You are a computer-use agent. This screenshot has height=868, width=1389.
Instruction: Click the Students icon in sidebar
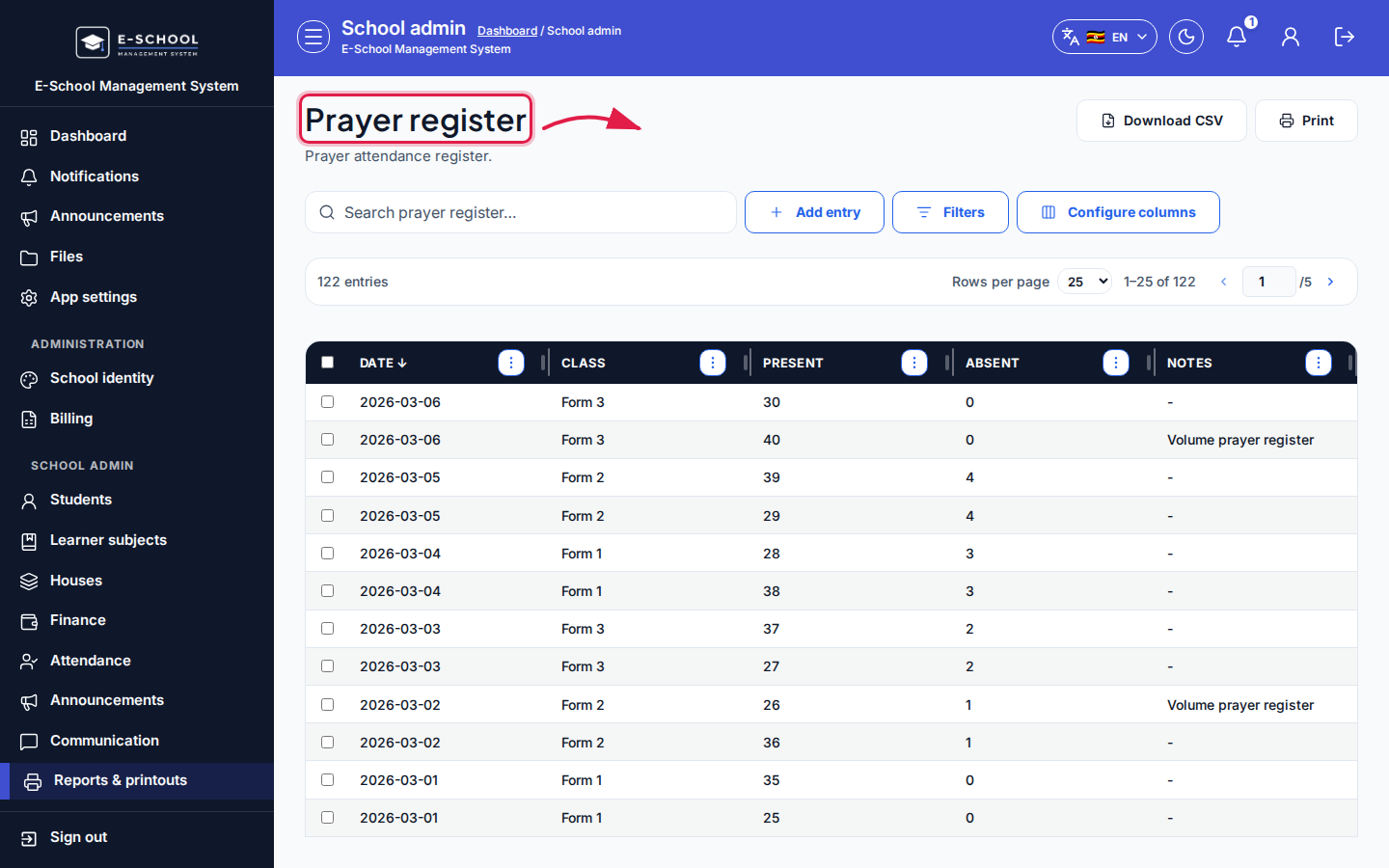point(29,501)
